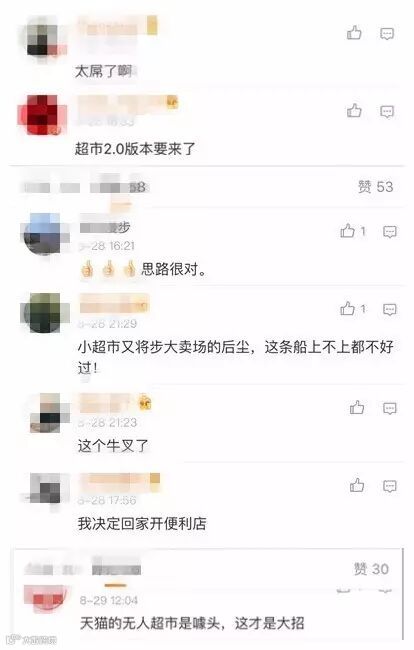Reply to the comment "思路很对。"
The image size is (414, 650).
(390, 231)
